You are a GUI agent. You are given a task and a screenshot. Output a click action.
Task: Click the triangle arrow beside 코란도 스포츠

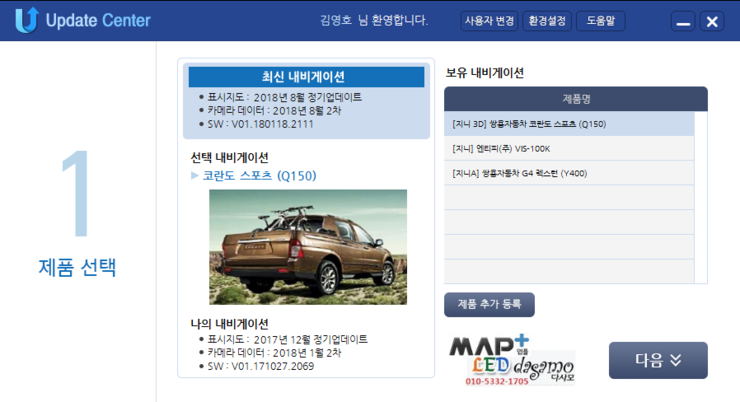coord(194,176)
